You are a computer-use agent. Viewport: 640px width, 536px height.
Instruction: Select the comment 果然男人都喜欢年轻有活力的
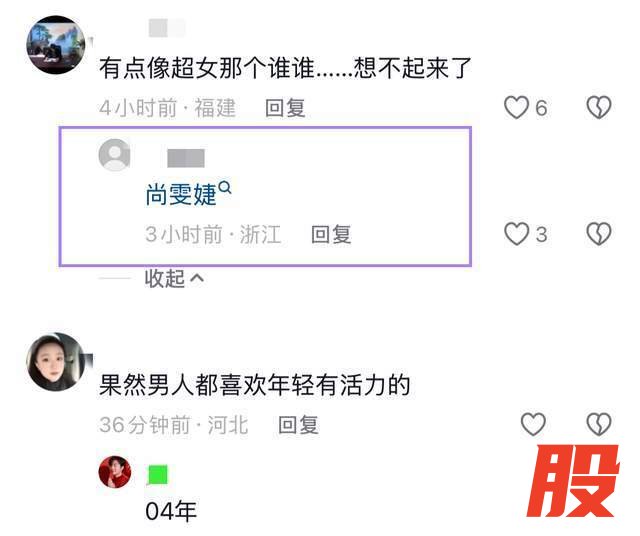click(x=255, y=385)
